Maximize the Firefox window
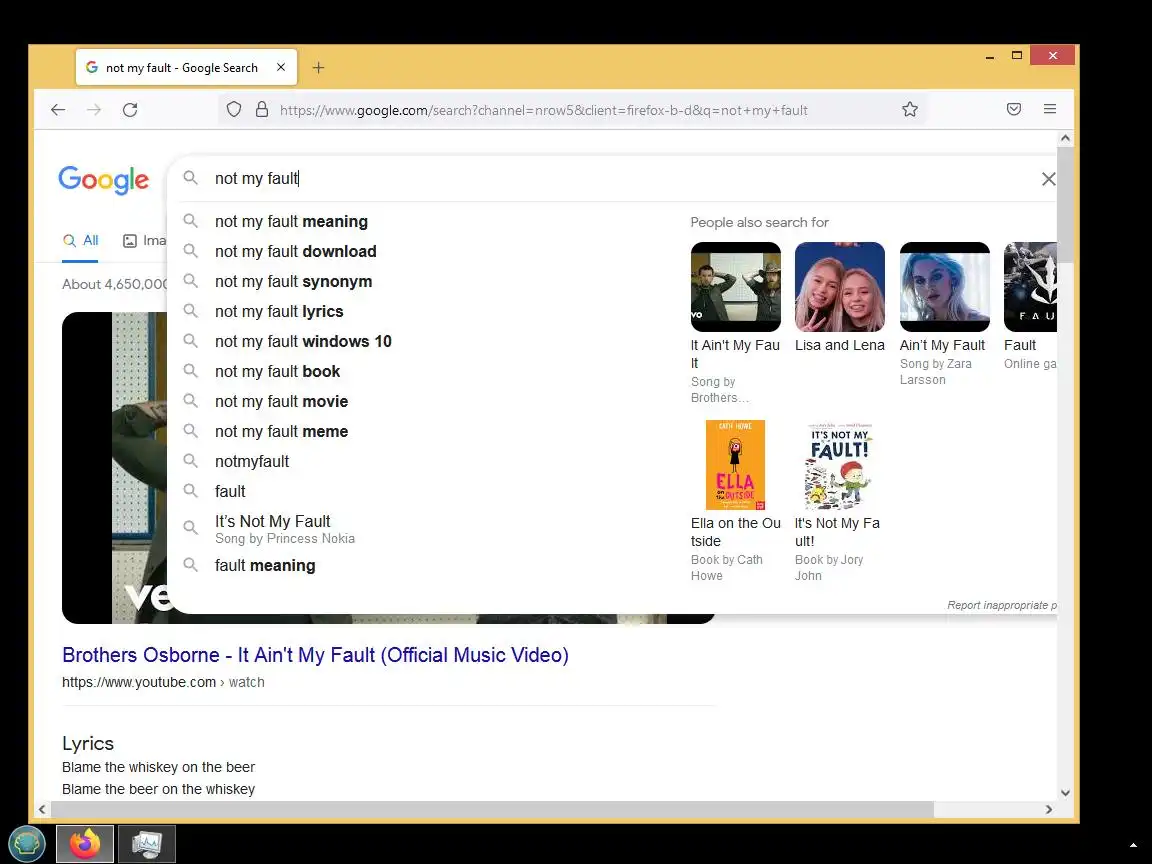The image size is (1152, 864). (x=1017, y=55)
